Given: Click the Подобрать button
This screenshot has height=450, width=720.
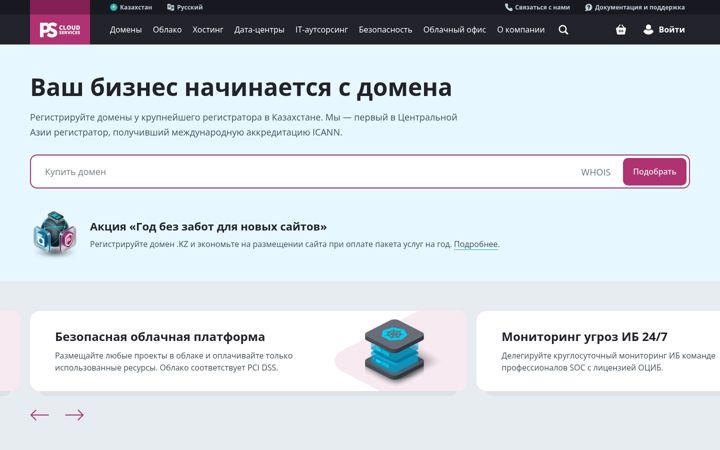Looking at the screenshot, I should point(654,172).
